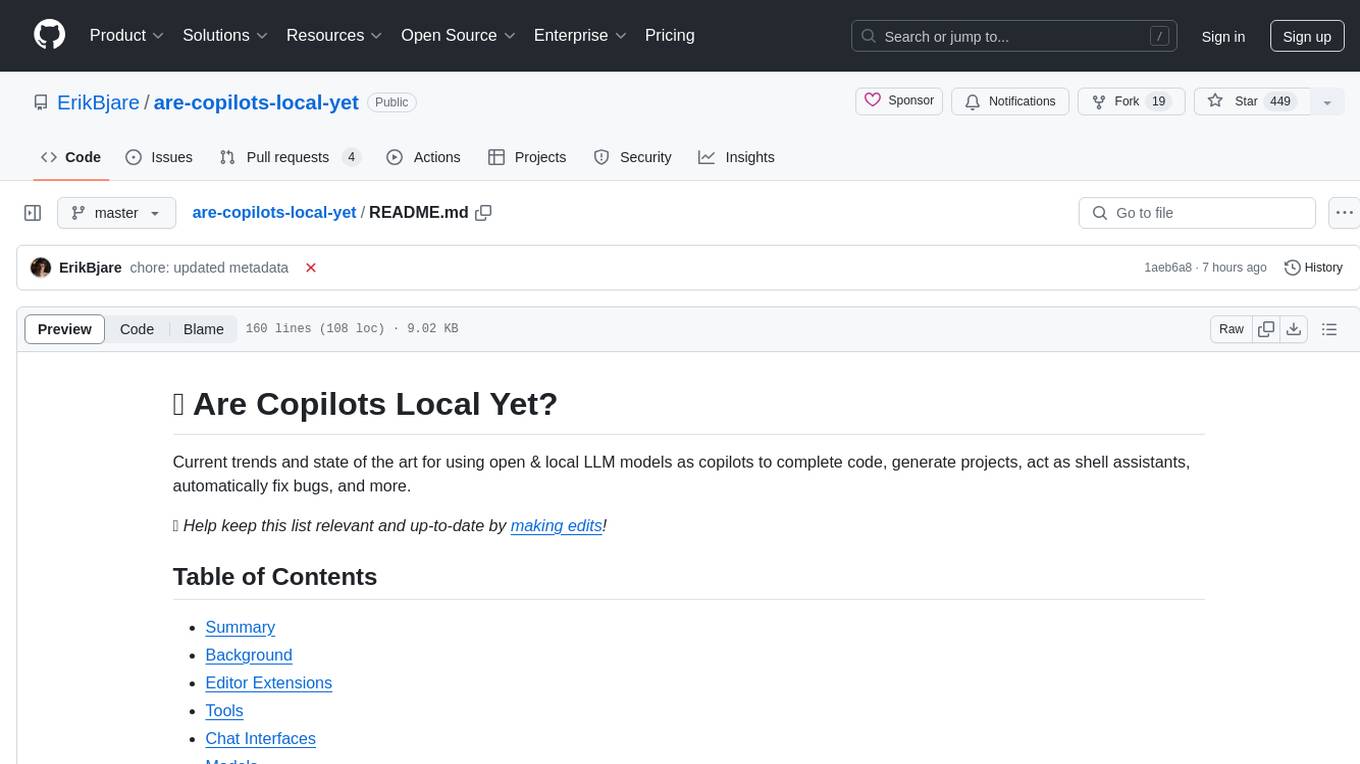Focus the Search or jump to field
The image size is (1360, 764).
tap(1016, 36)
